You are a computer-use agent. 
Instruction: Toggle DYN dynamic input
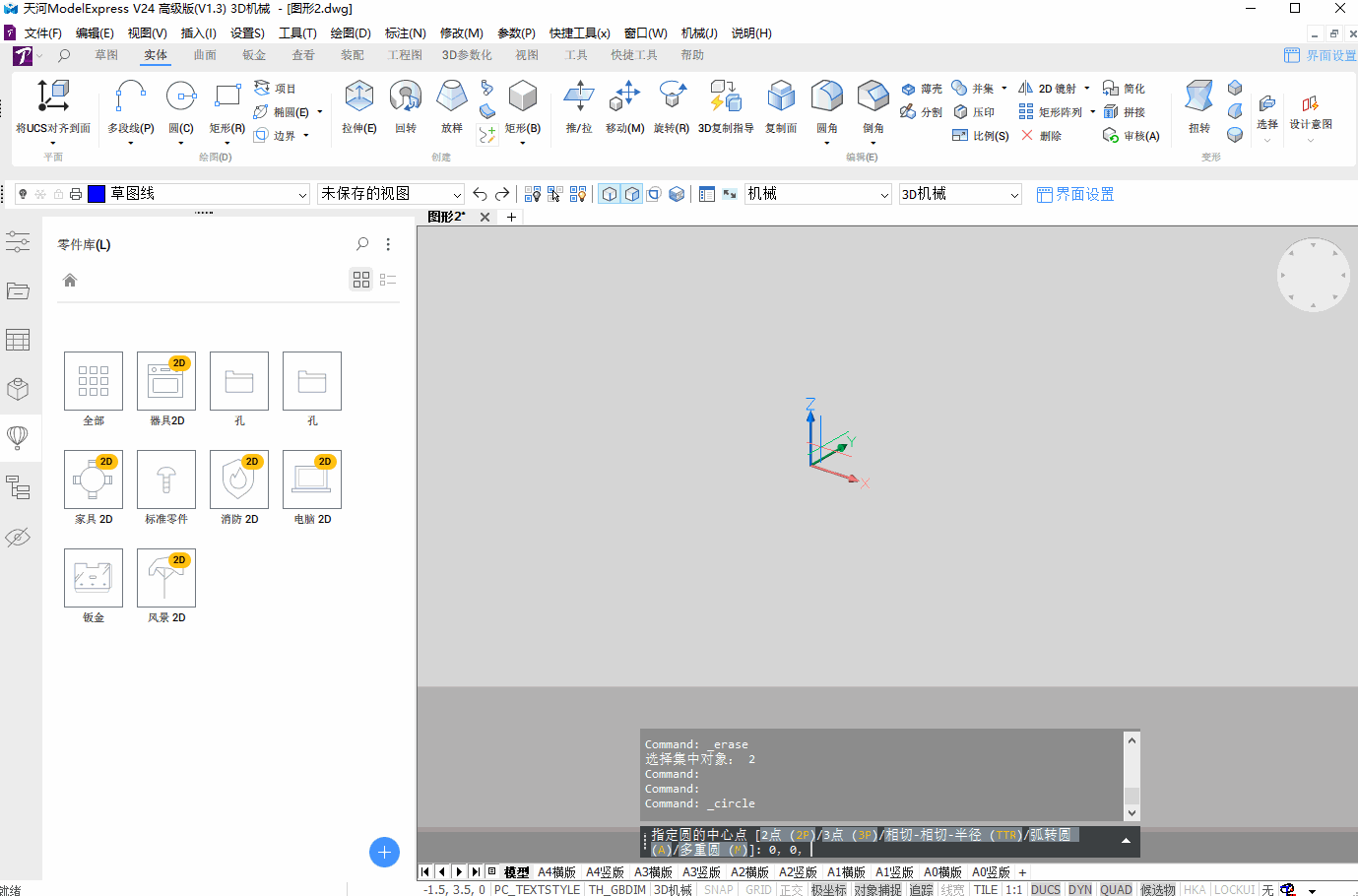1080,889
